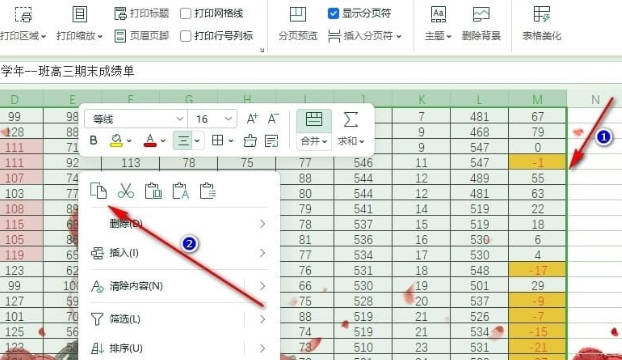Image resolution: width=622 pixels, height=360 pixels.
Task: Enable the 打印网格线 checkbox
Action: coord(185,13)
